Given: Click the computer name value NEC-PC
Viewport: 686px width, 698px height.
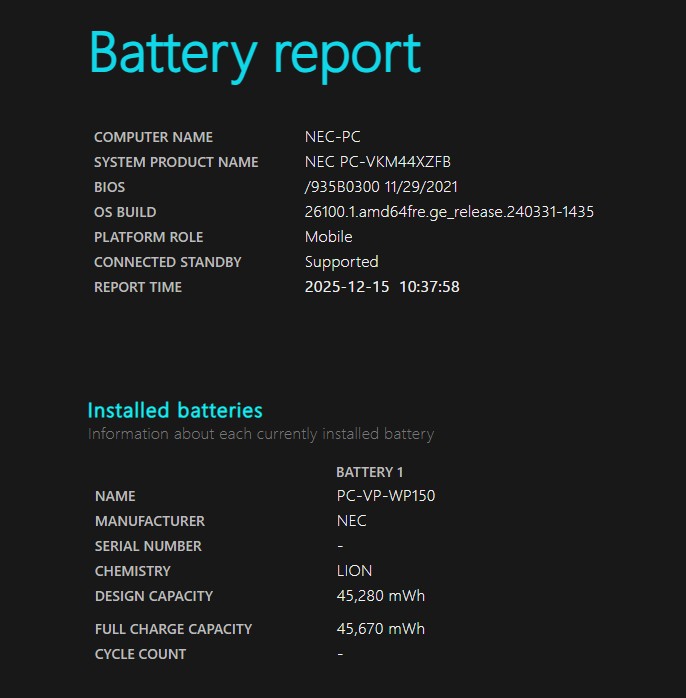Looking at the screenshot, I should [333, 137].
